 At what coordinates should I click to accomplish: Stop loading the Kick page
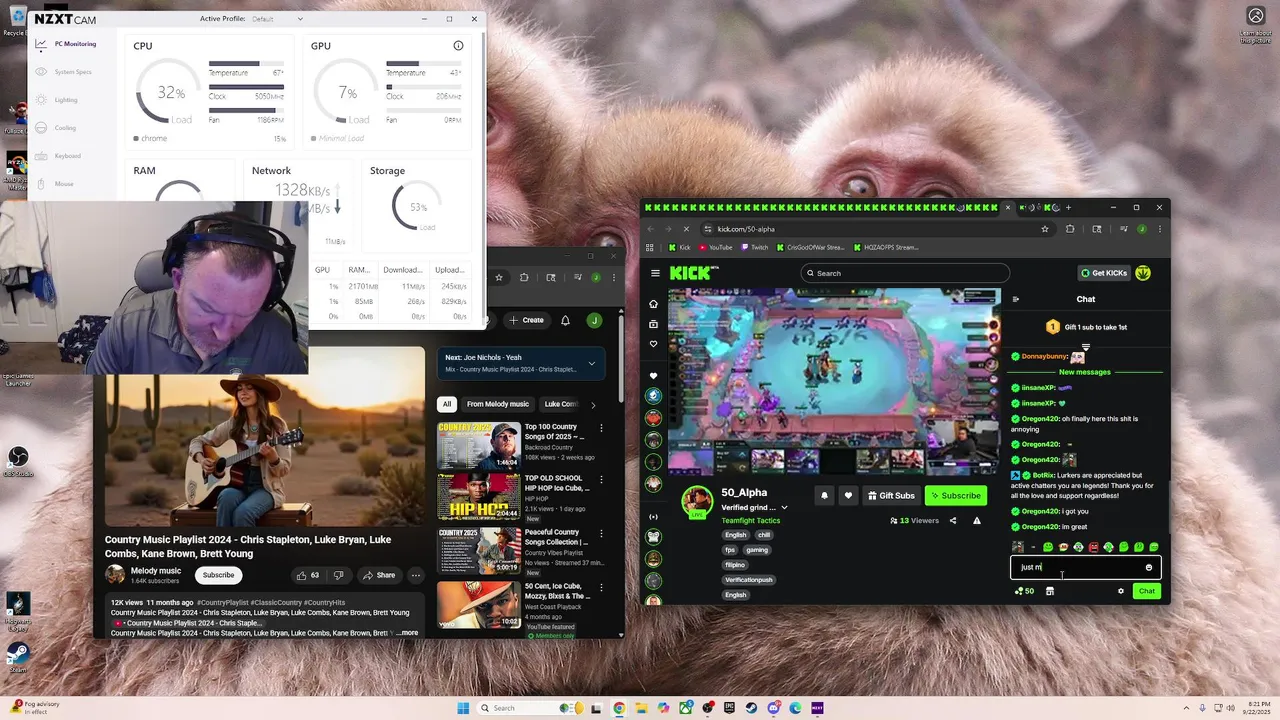pyautogui.click(x=687, y=229)
